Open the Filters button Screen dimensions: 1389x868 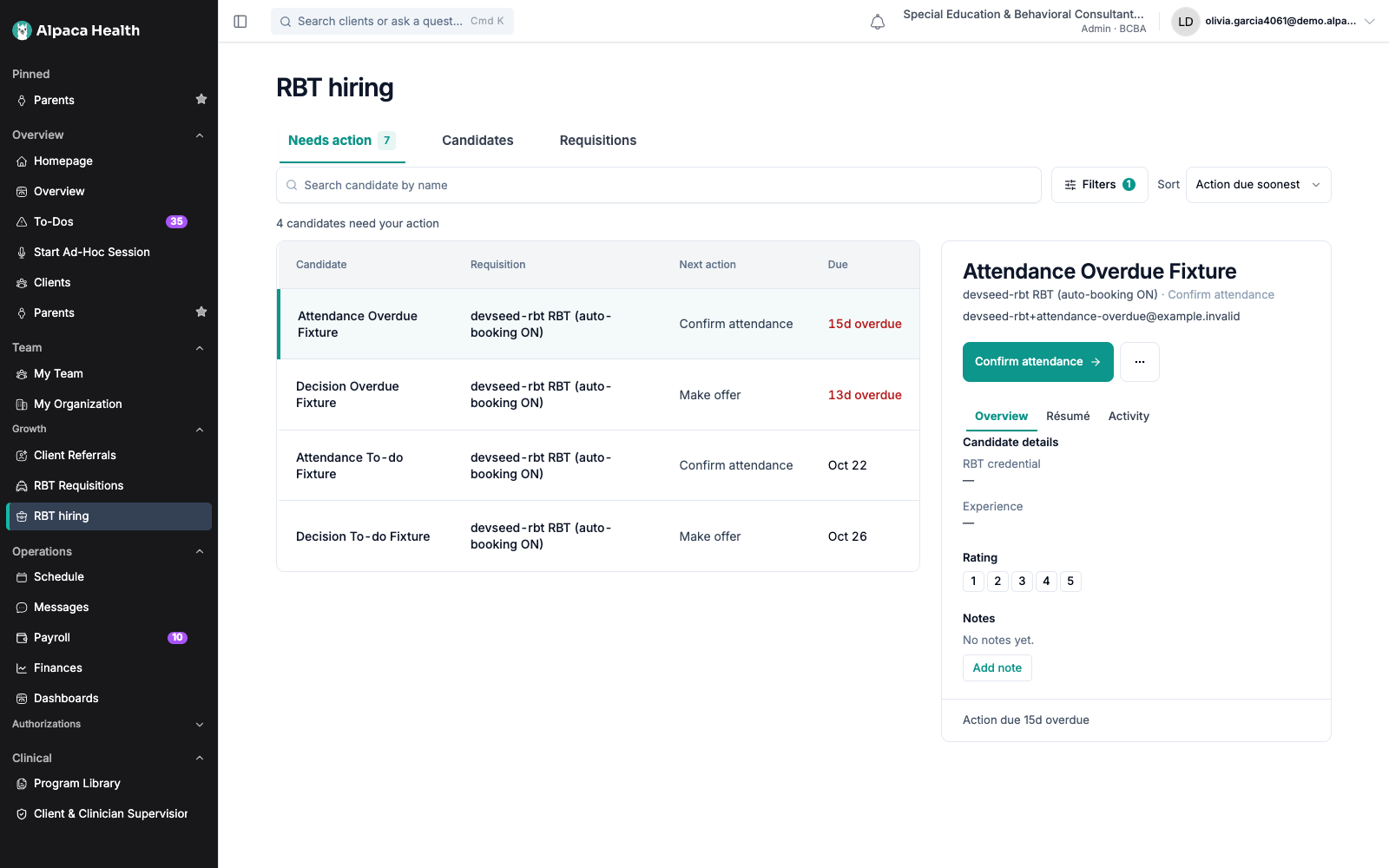point(1099,185)
